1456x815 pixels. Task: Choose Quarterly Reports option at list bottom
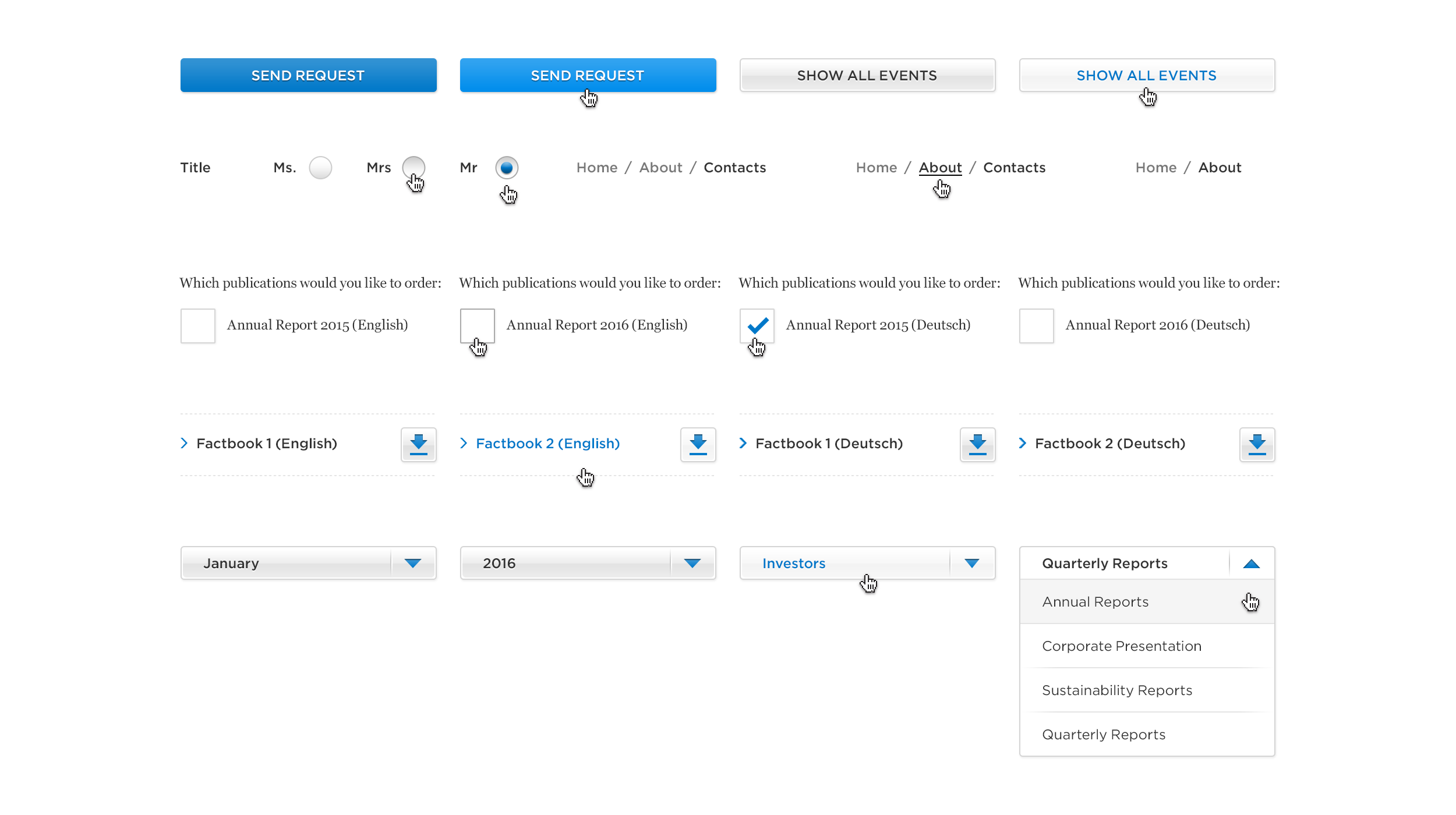[x=1147, y=734]
